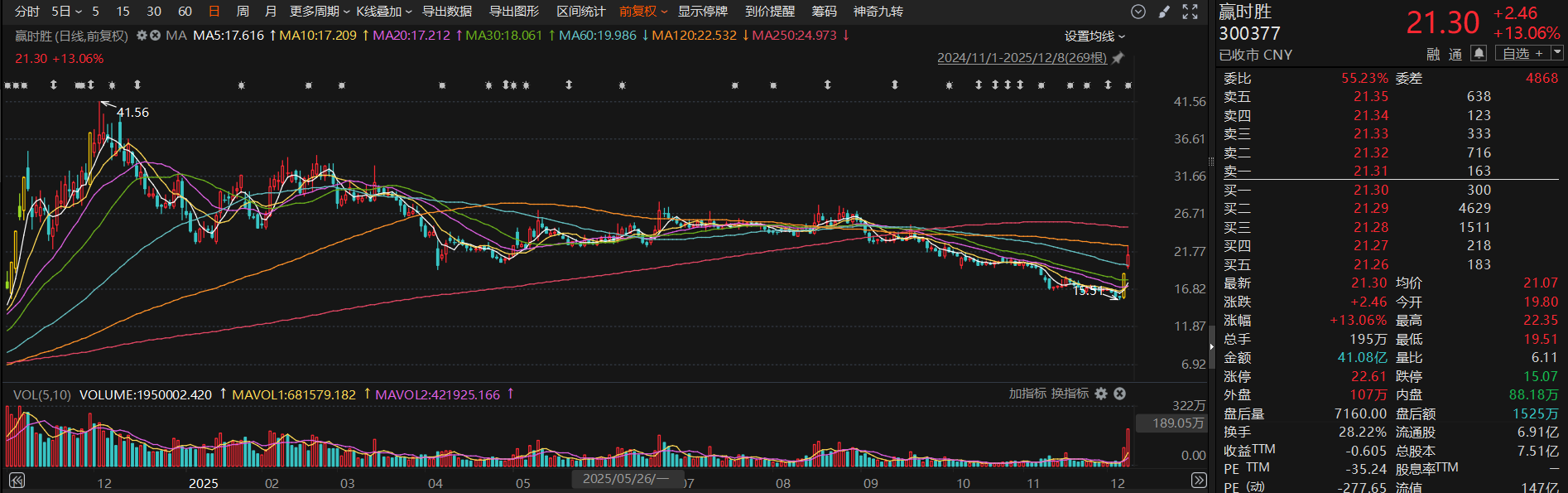The image size is (1568, 493).
Task: Click the 买一 price 21.30
Action: [1371, 190]
